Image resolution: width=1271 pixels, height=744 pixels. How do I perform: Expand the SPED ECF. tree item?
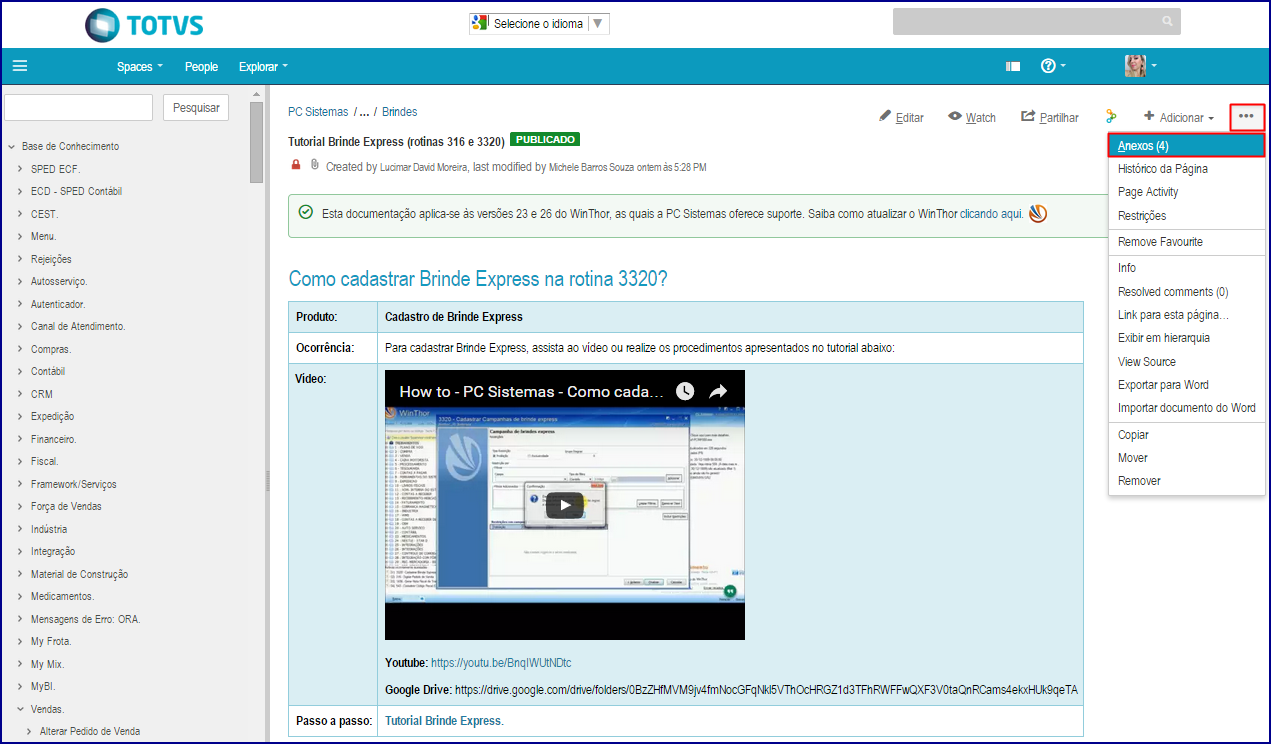tap(20, 169)
